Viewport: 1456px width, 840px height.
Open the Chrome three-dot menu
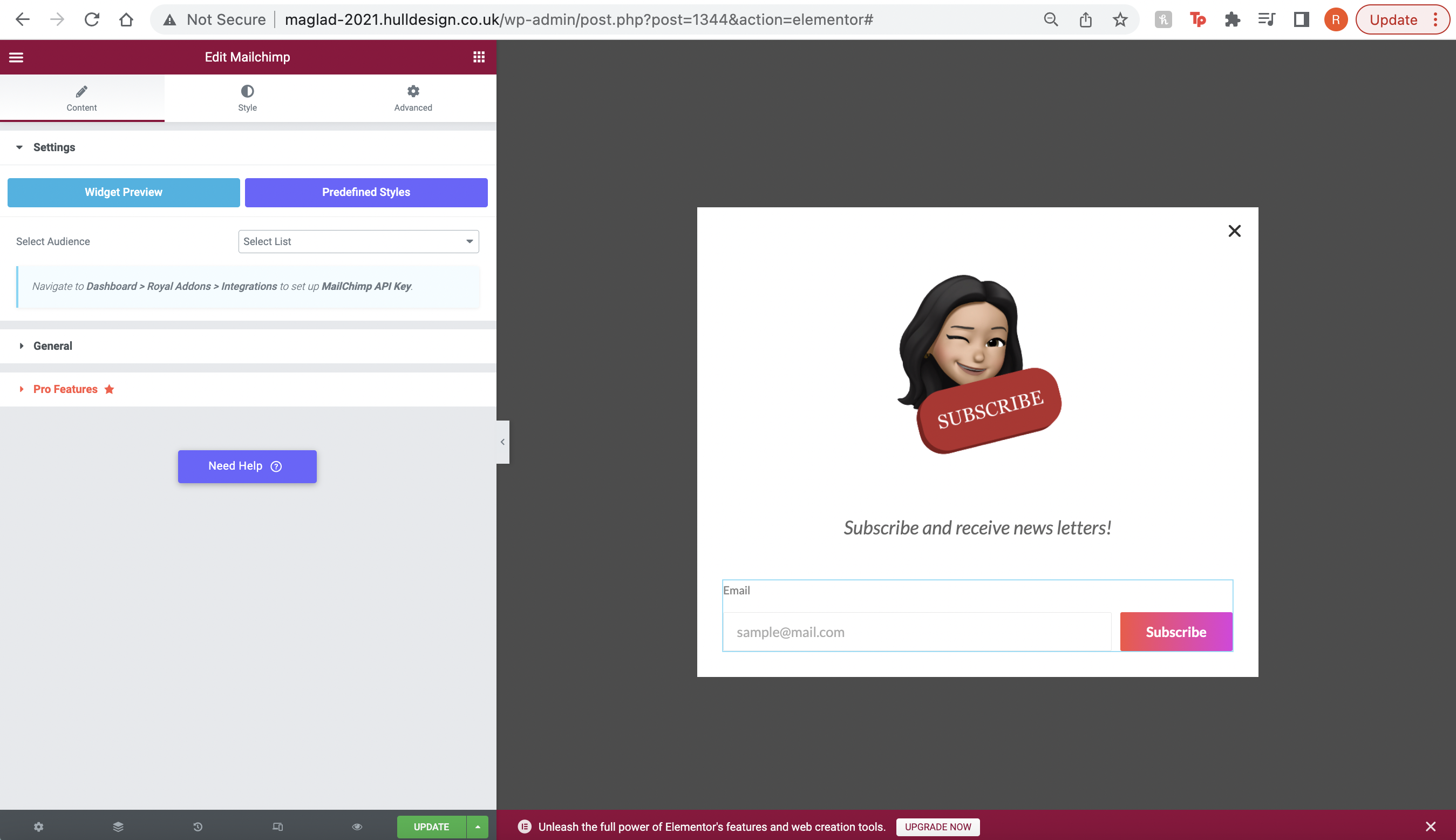click(1436, 19)
